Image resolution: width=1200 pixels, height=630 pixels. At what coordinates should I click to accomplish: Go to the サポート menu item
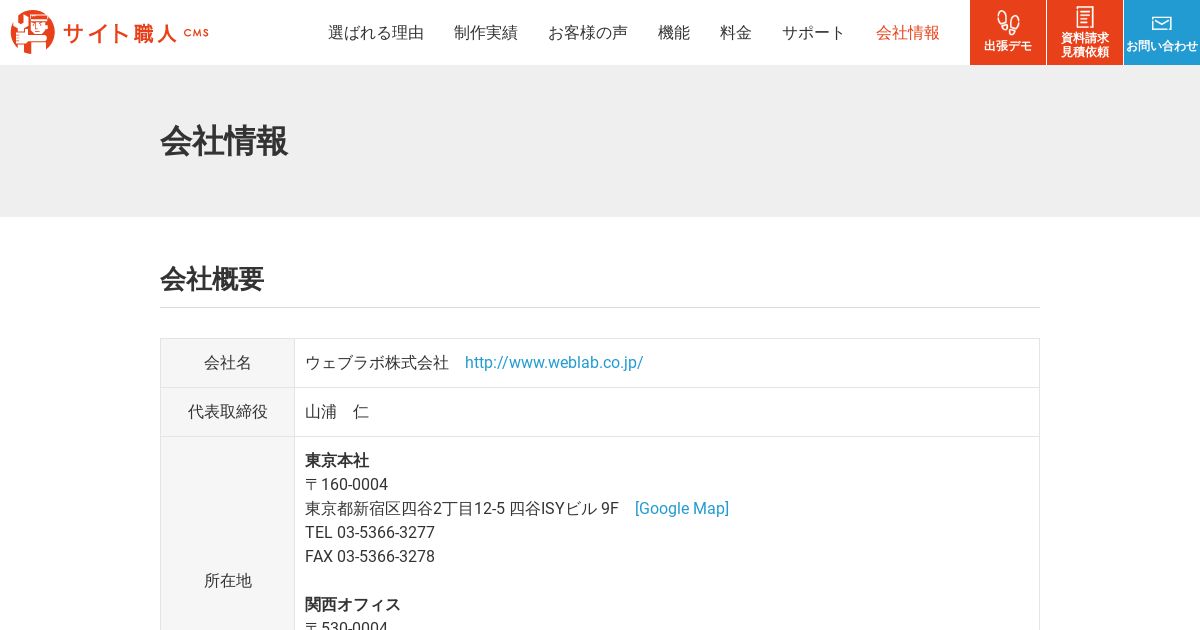[814, 33]
